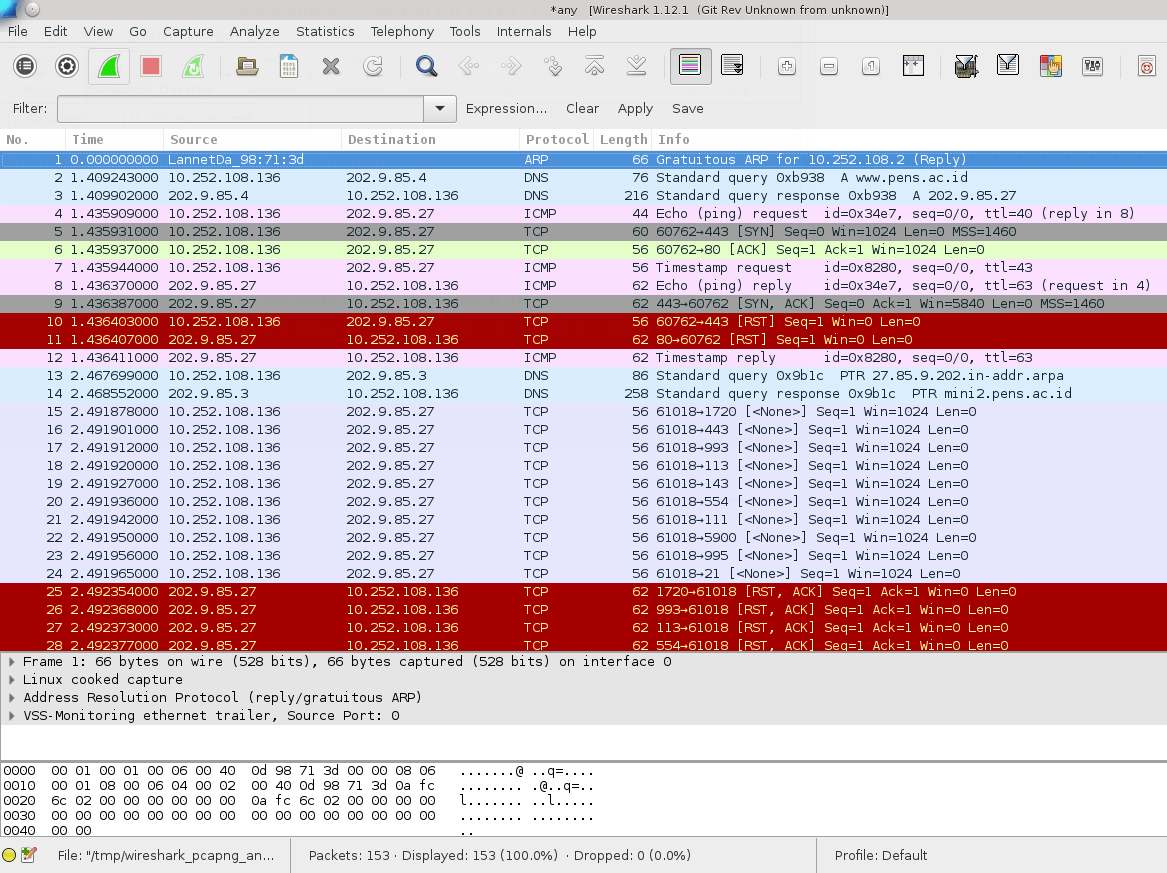Save this capture file icon
The width and height of the screenshot is (1167, 873).
(289, 66)
